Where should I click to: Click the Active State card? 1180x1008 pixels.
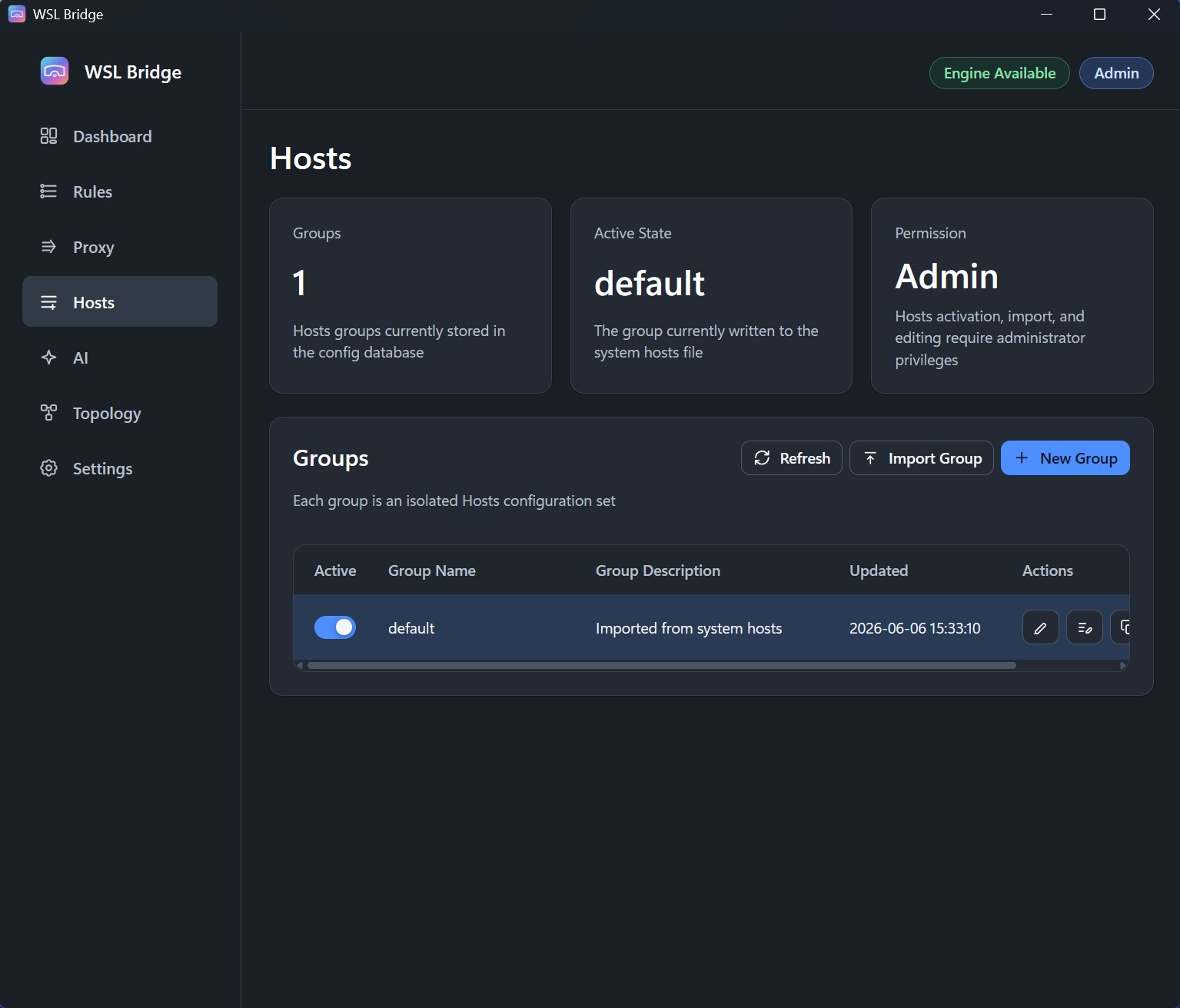[711, 296]
